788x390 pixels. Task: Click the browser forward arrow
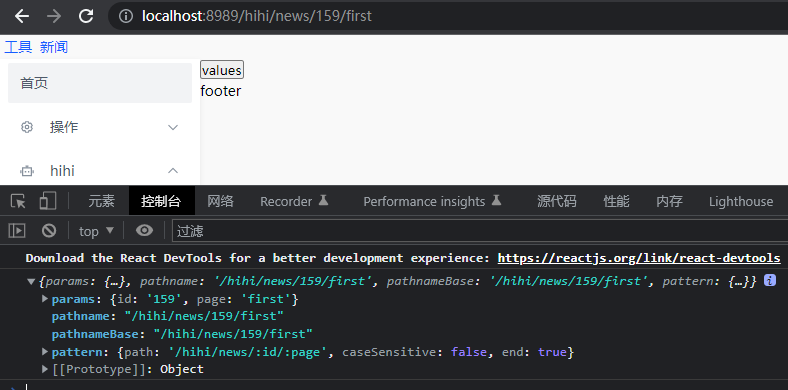point(54,16)
